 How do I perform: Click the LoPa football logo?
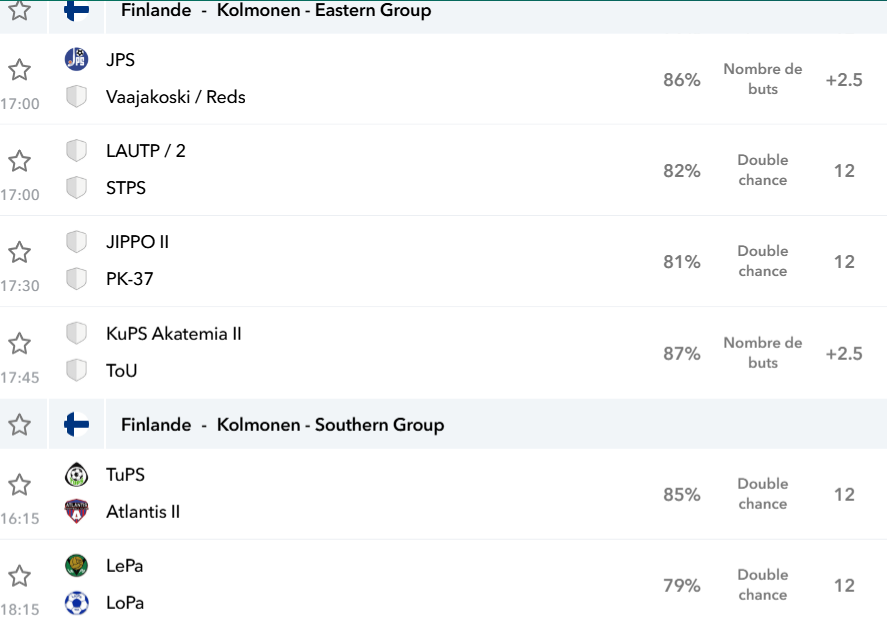[76, 603]
